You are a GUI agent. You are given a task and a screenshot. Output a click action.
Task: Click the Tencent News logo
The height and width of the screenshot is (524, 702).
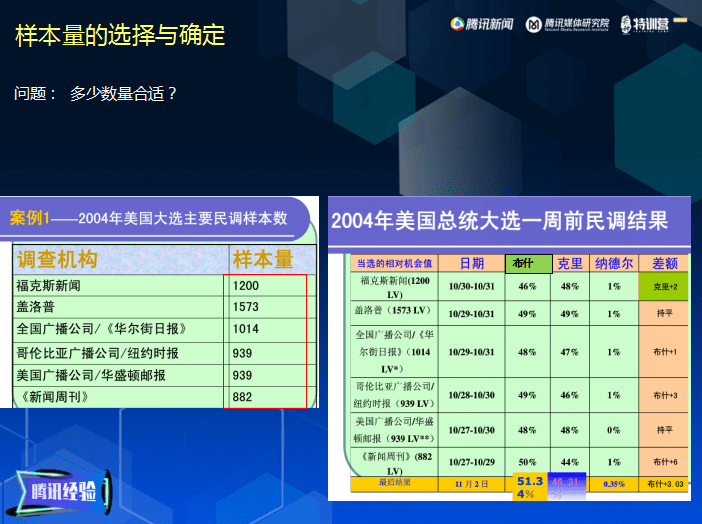[482, 24]
